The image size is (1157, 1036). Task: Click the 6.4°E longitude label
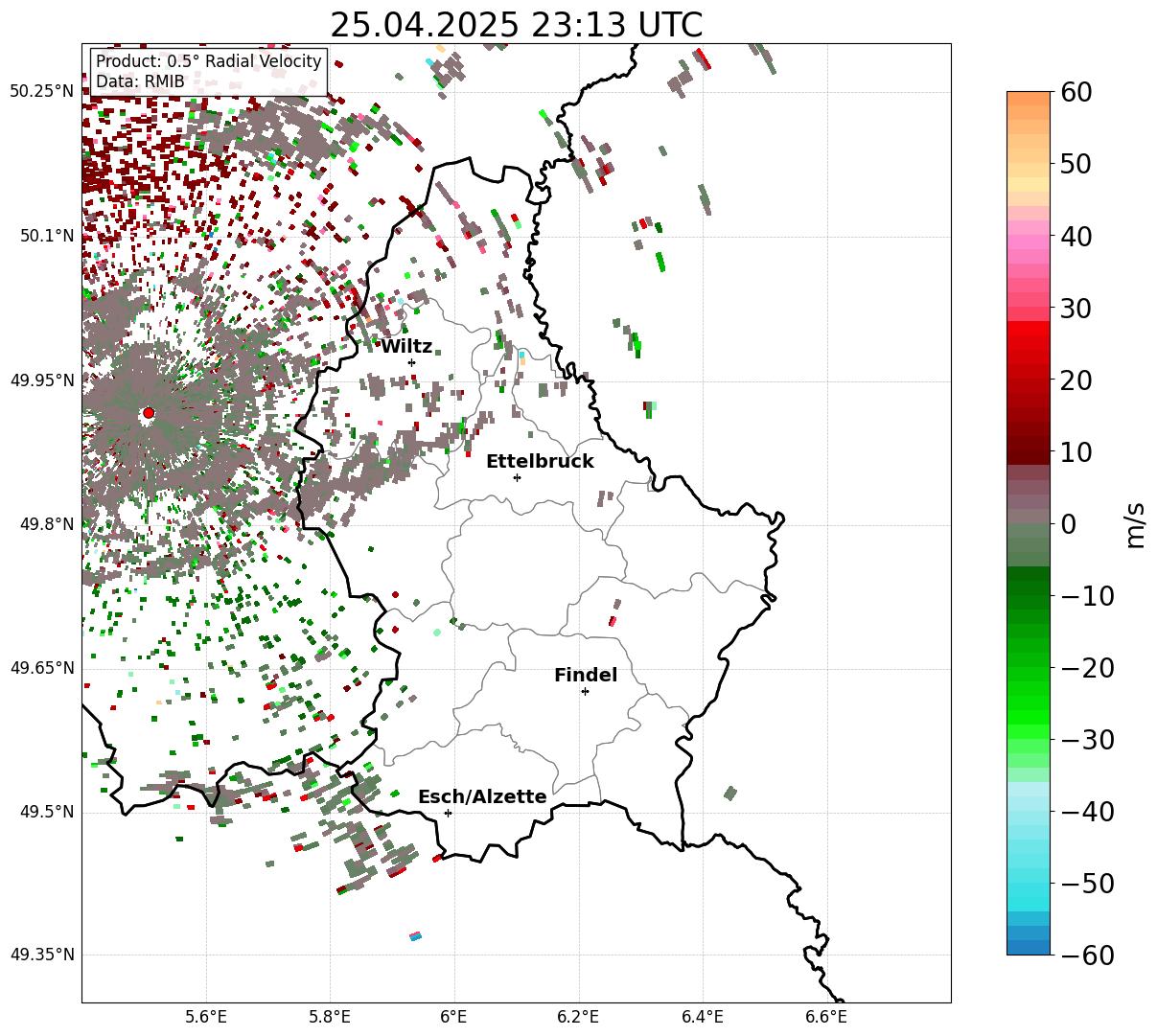(703, 1017)
